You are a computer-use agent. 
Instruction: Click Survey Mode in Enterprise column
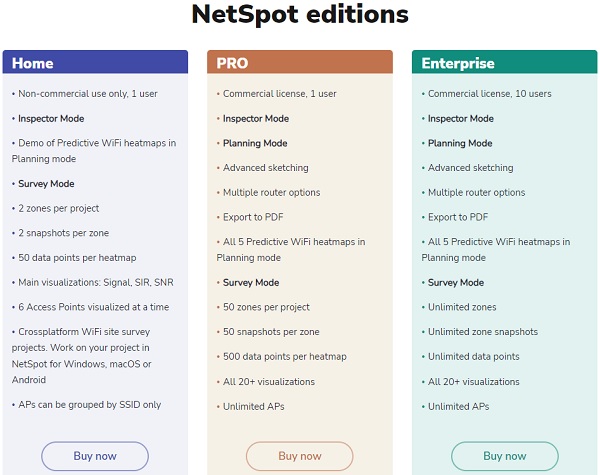click(456, 282)
